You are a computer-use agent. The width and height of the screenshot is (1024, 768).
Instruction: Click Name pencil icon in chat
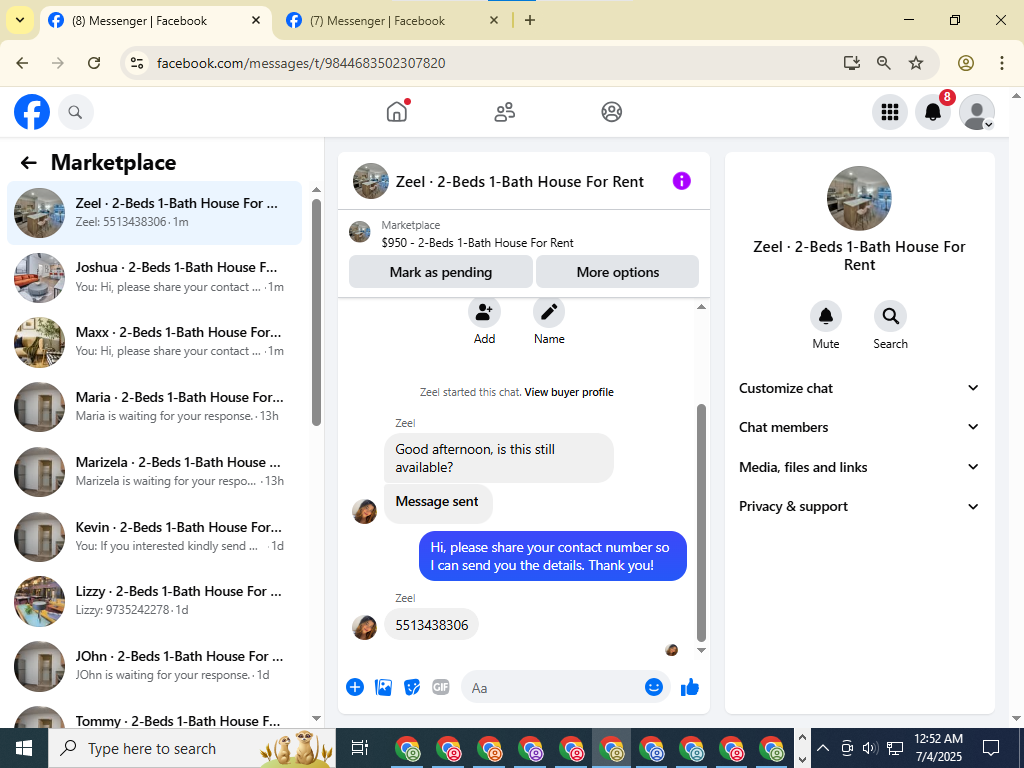(x=549, y=313)
